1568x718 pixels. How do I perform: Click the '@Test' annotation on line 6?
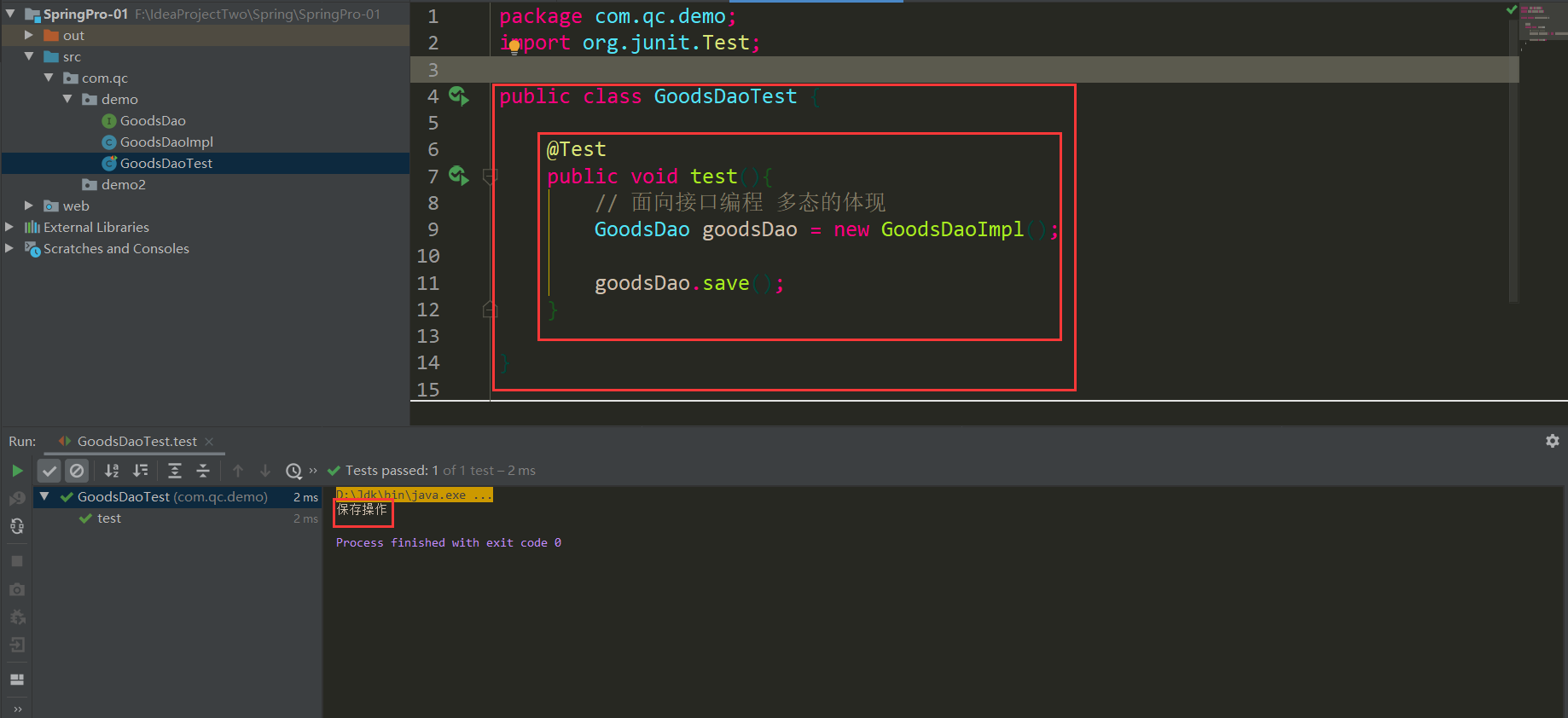(x=577, y=149)
